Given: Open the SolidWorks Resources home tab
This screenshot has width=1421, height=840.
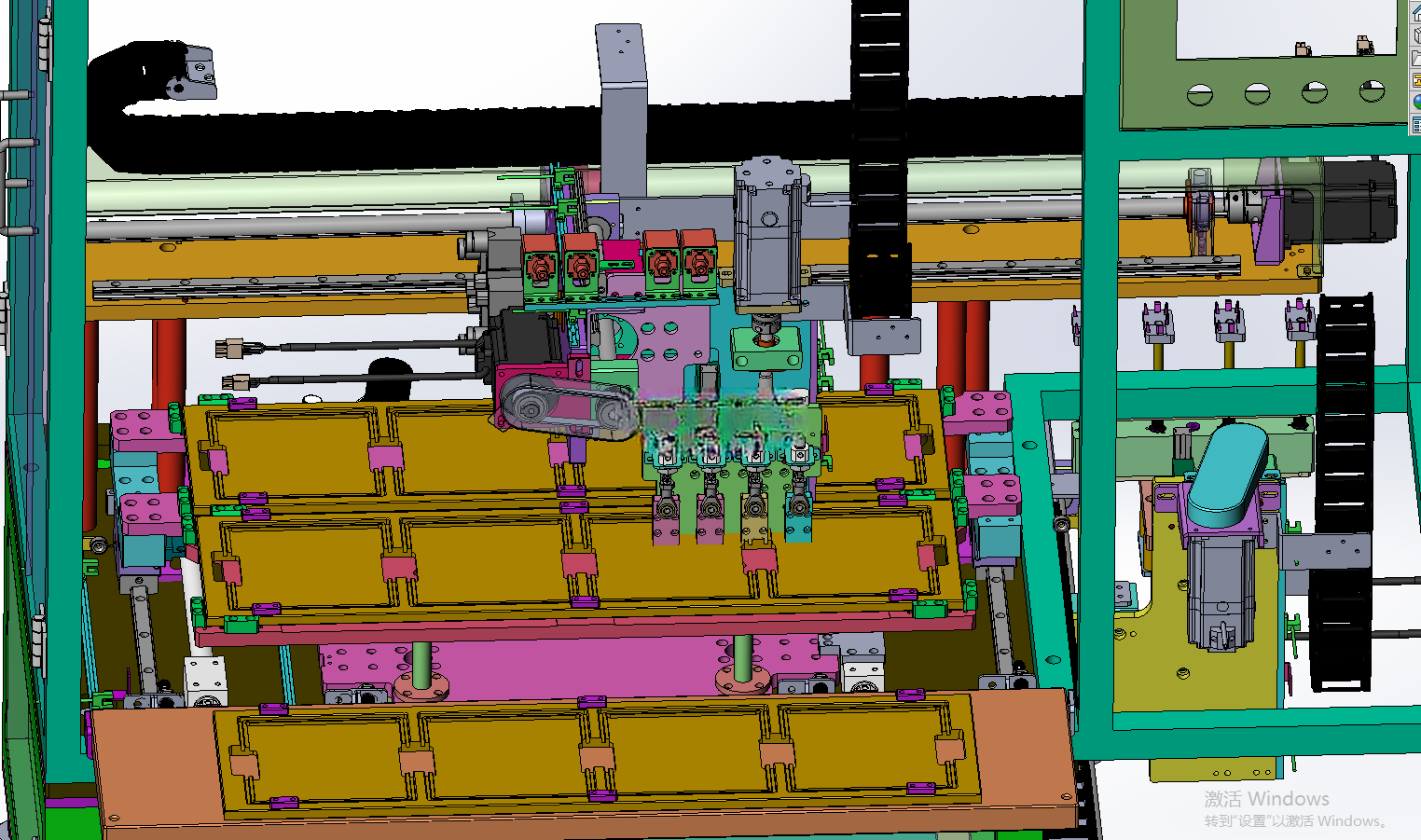Looking at the screenshot, I should [x=1416, y=13].
